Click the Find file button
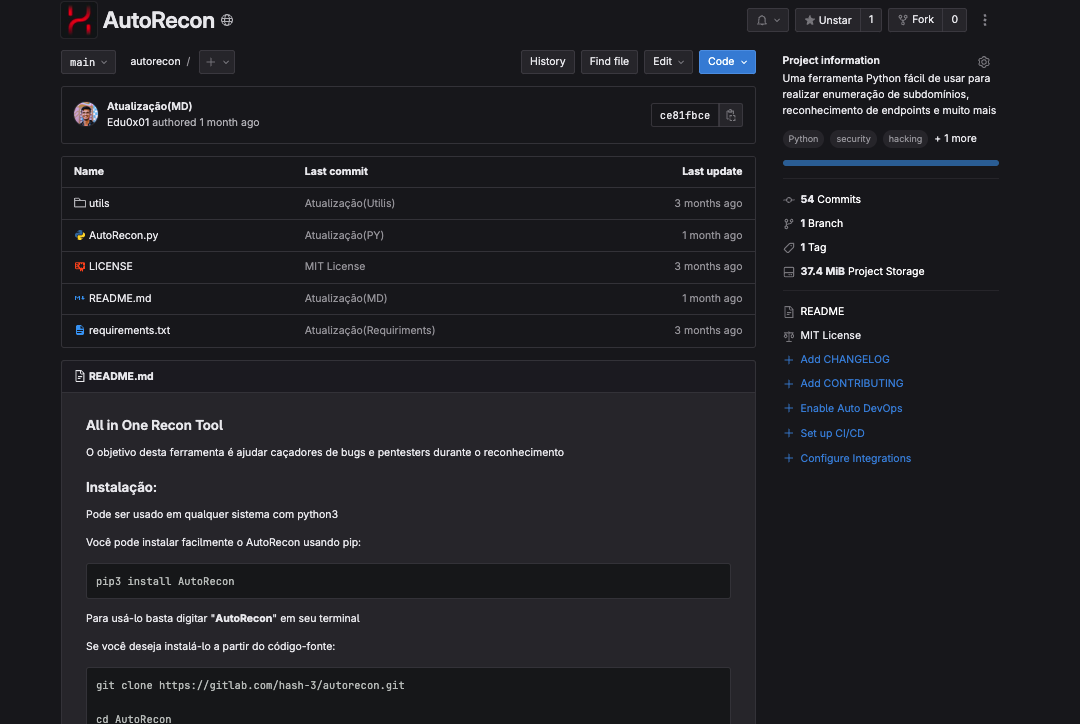Viewport: 1080px width, 724px height. click(609, 62)
